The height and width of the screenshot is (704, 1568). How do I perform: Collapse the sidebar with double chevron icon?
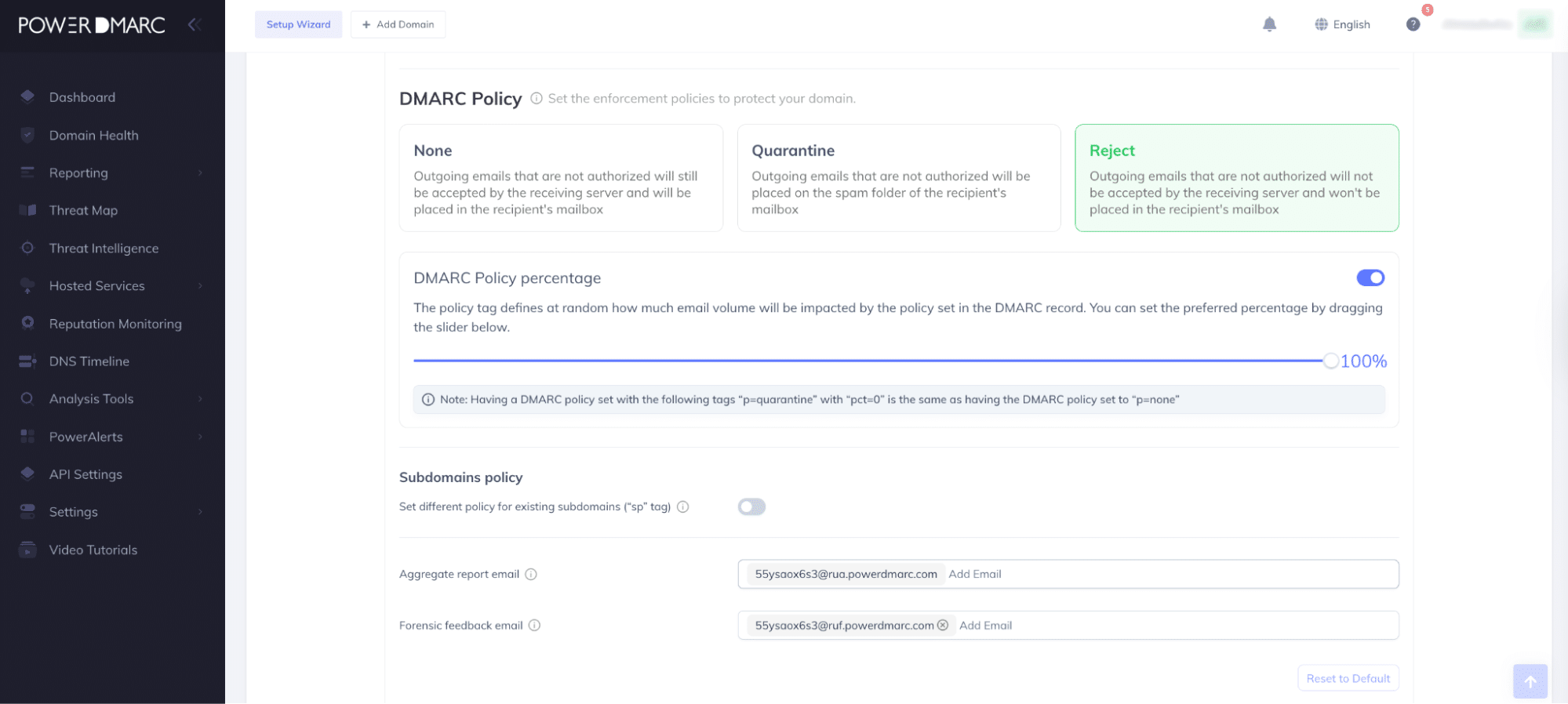(x=195, y=24)
